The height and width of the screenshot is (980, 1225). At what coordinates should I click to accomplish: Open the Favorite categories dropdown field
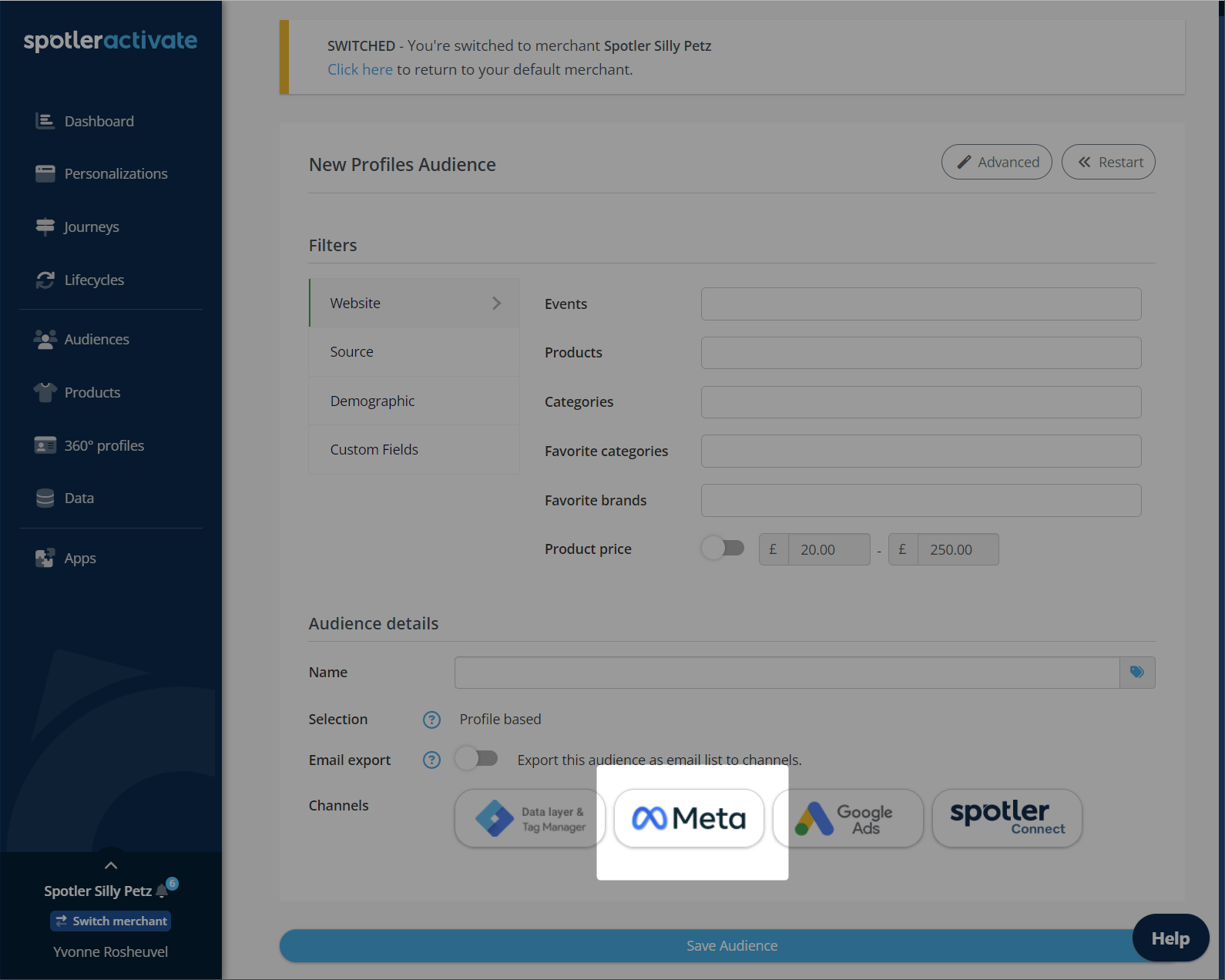pos(921,451)
